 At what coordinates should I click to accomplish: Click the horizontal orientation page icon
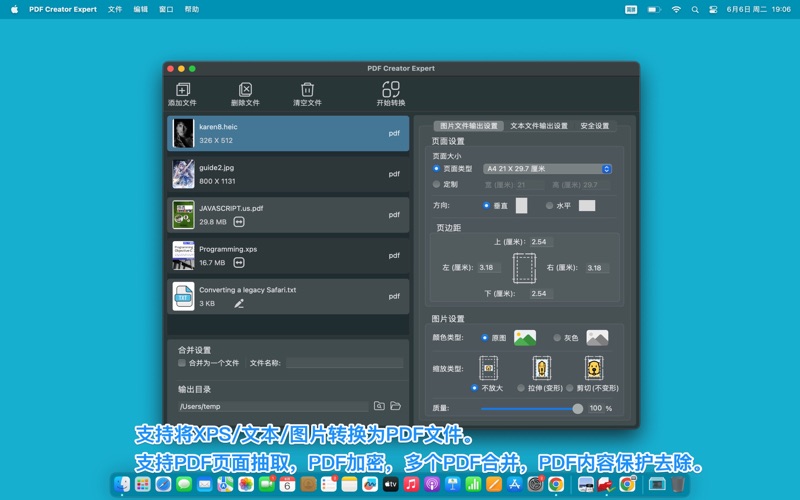[x=587, y=206]
